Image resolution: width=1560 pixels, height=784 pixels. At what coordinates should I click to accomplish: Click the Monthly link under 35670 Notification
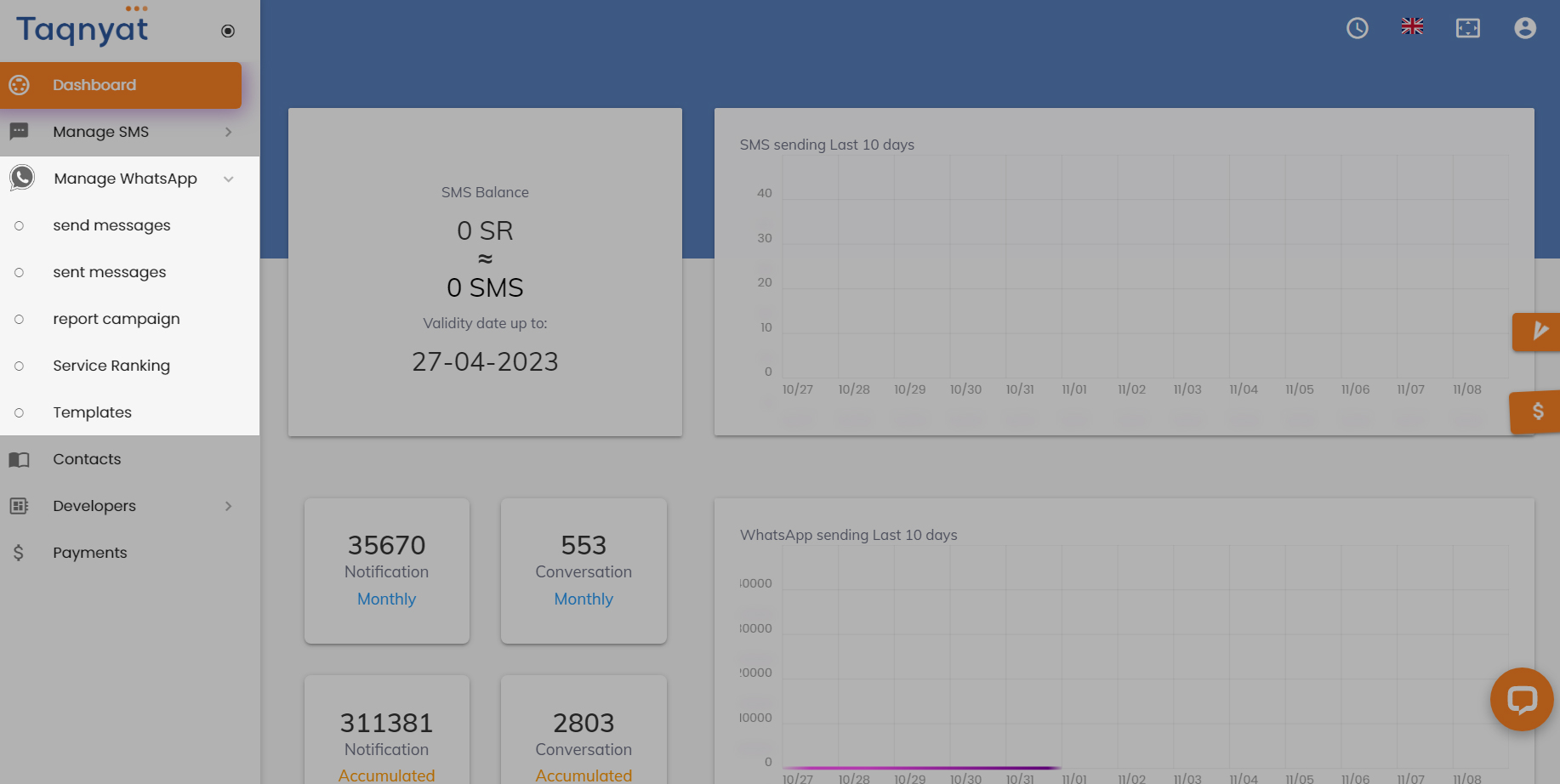(386, 599)
